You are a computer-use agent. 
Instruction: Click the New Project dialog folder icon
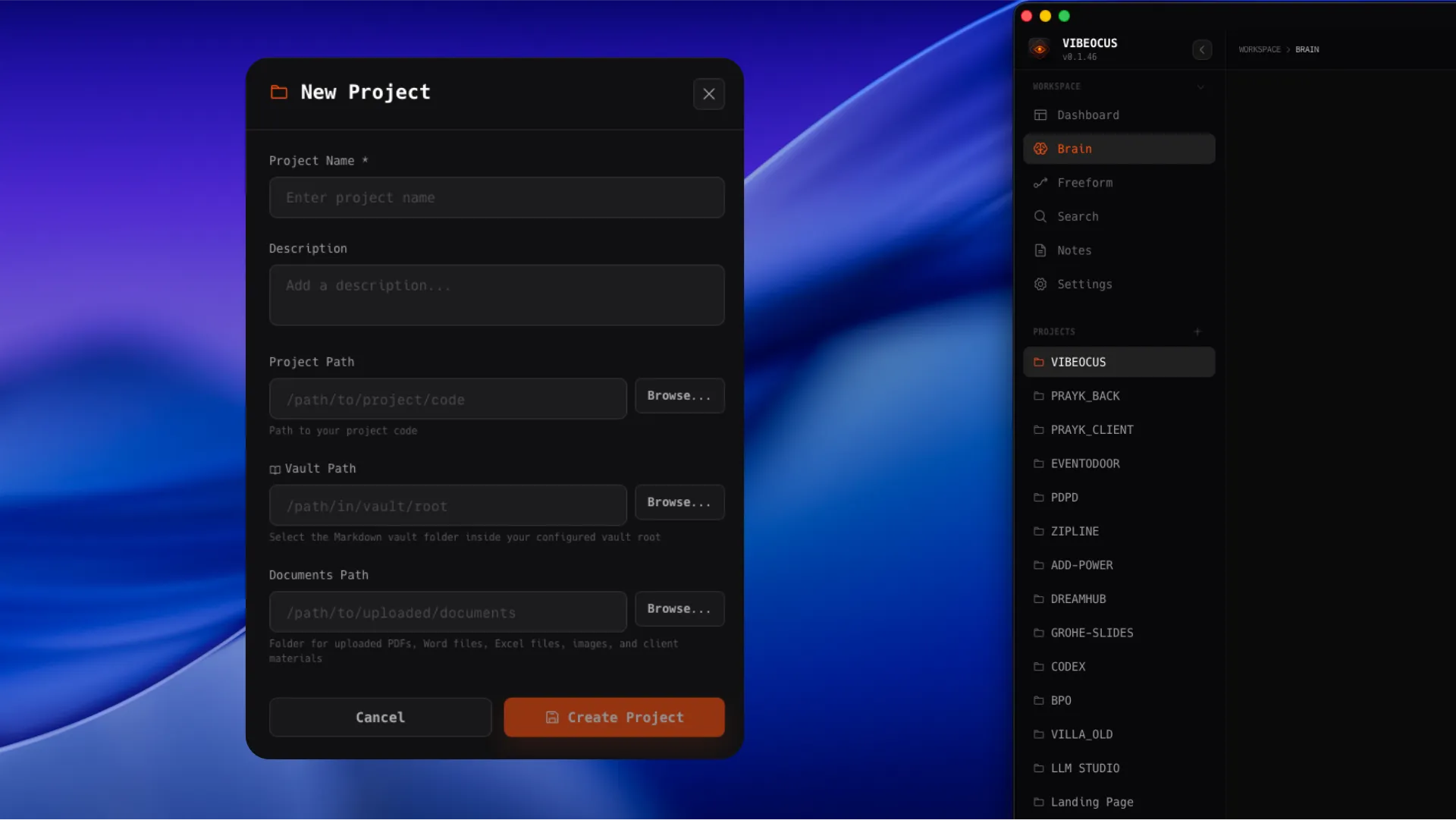[279, 93]
